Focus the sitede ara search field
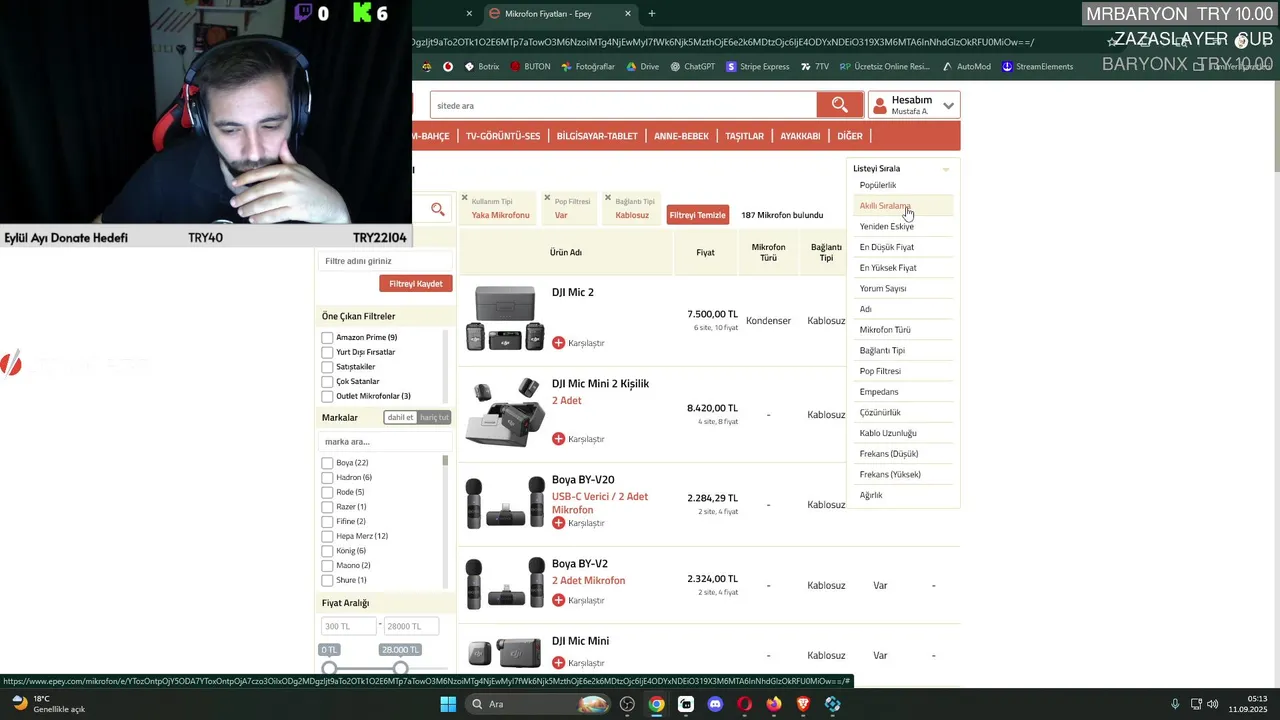Image resolution: width=1280 pixels, height=720 pixels. pos(623,105)
